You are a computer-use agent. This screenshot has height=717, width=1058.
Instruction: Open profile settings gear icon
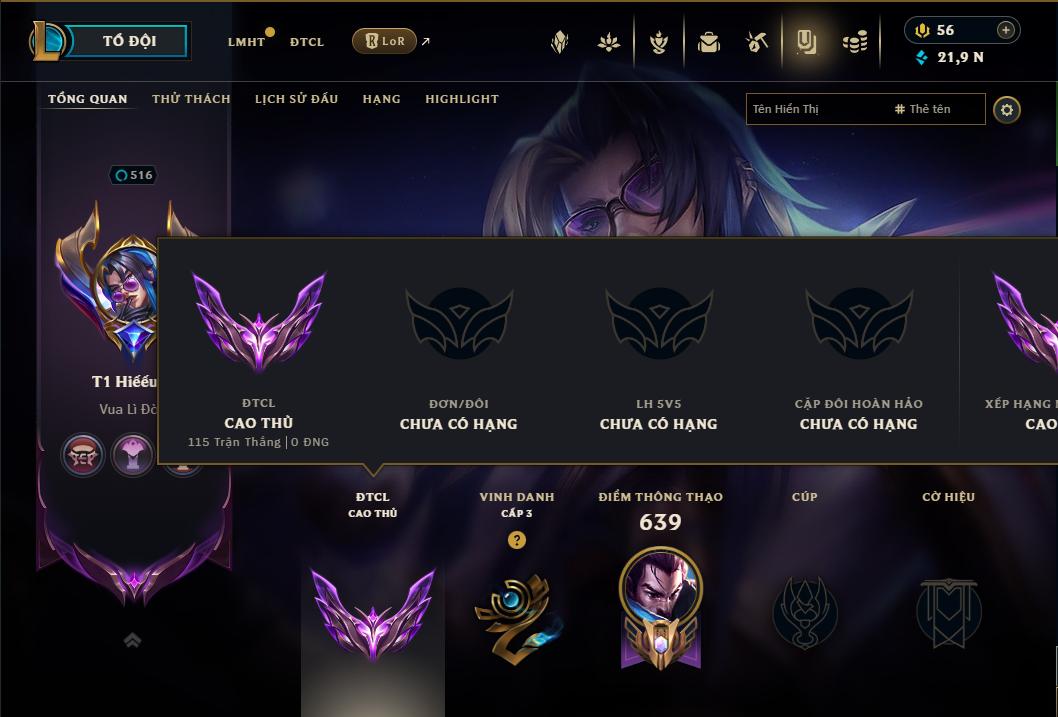1007,110
